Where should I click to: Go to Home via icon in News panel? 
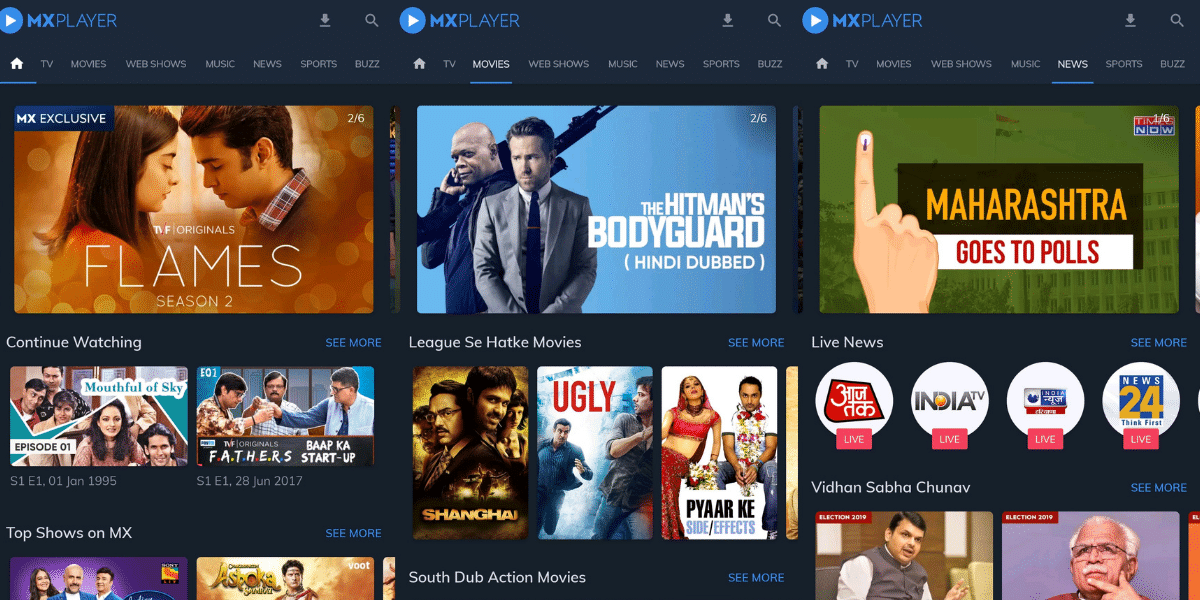click(x=822, y=64)
